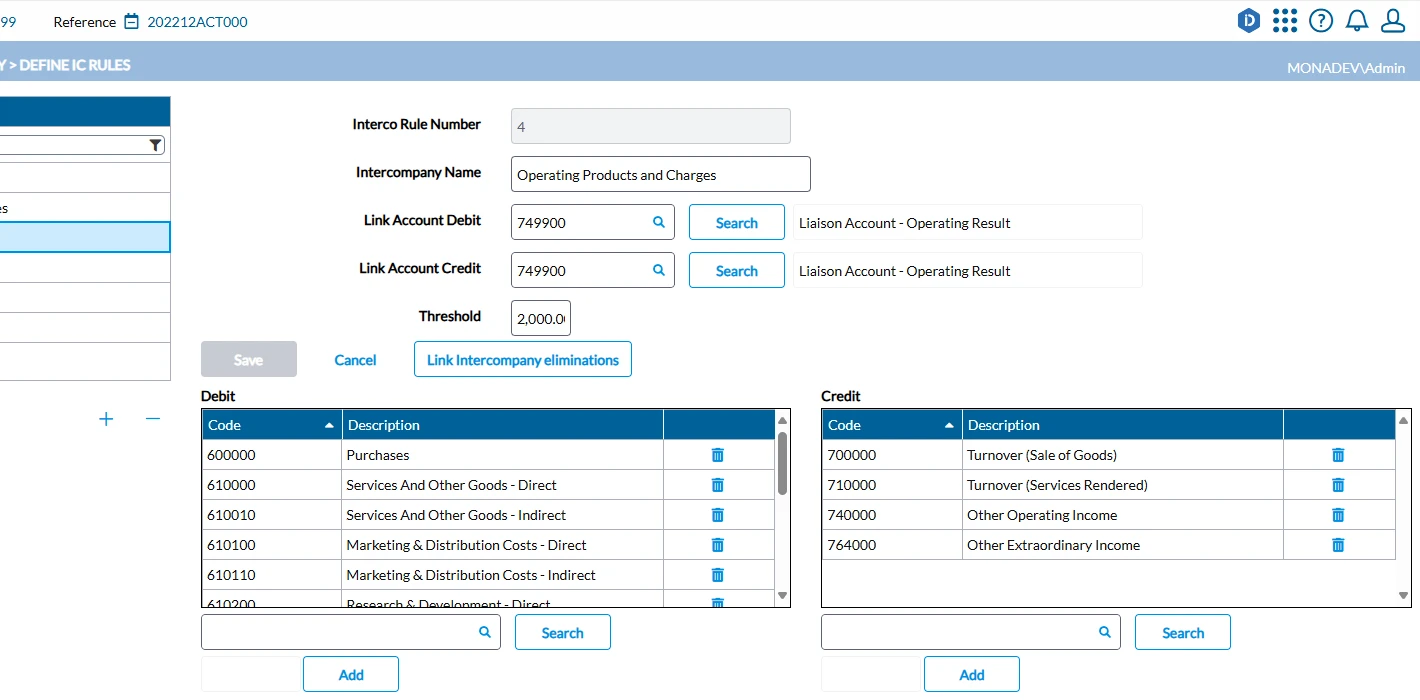Click magnifier icon in Debit search field
This screenshot has height=700, width=1420.
click(x=485, y=632)
